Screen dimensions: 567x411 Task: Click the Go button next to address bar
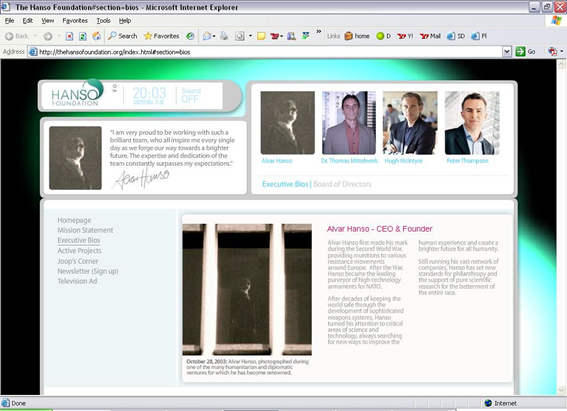point(526,52)
